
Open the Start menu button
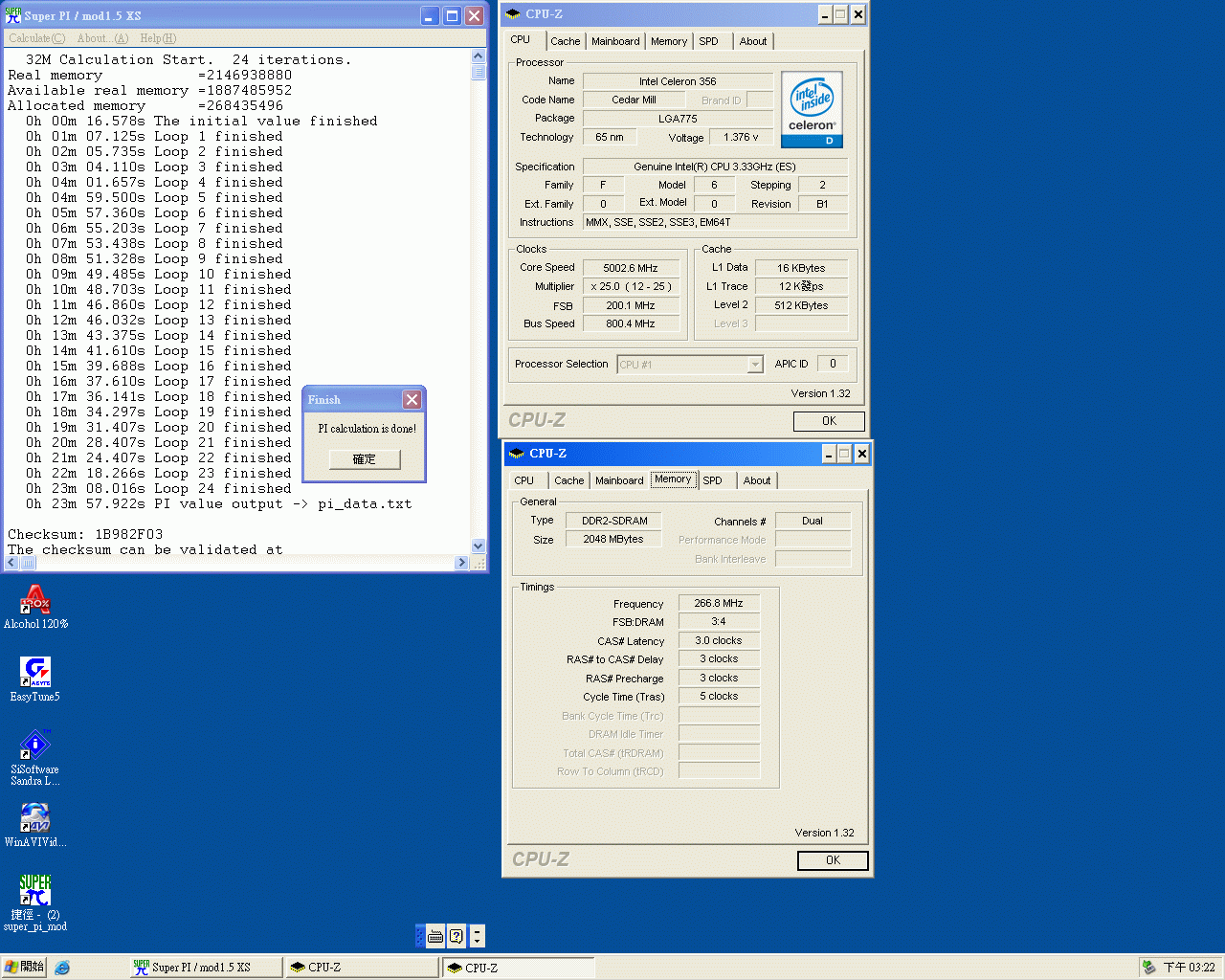[x=24, y=968]
